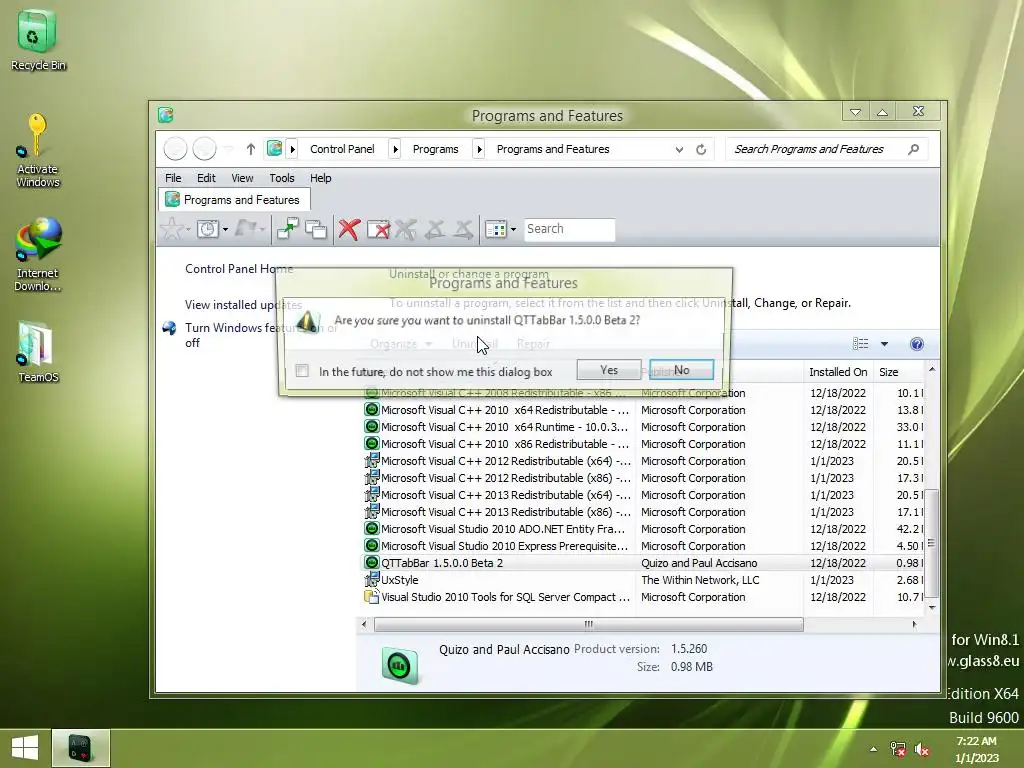Expand arrow before Control Panel breadcrumb

tap(293, 149)
